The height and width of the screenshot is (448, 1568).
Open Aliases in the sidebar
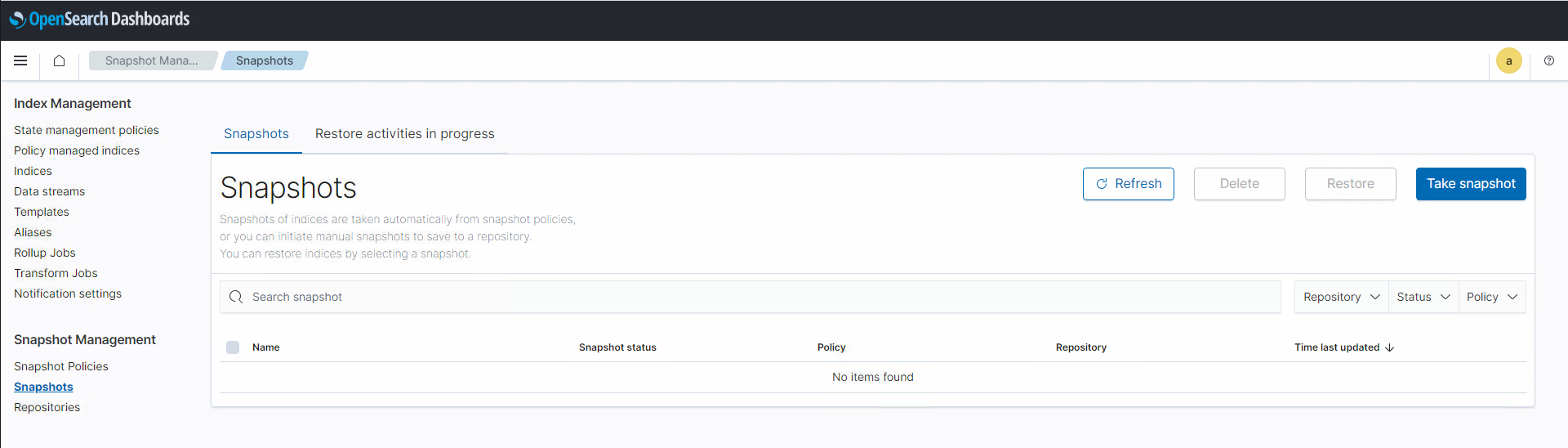coord(33,232)
